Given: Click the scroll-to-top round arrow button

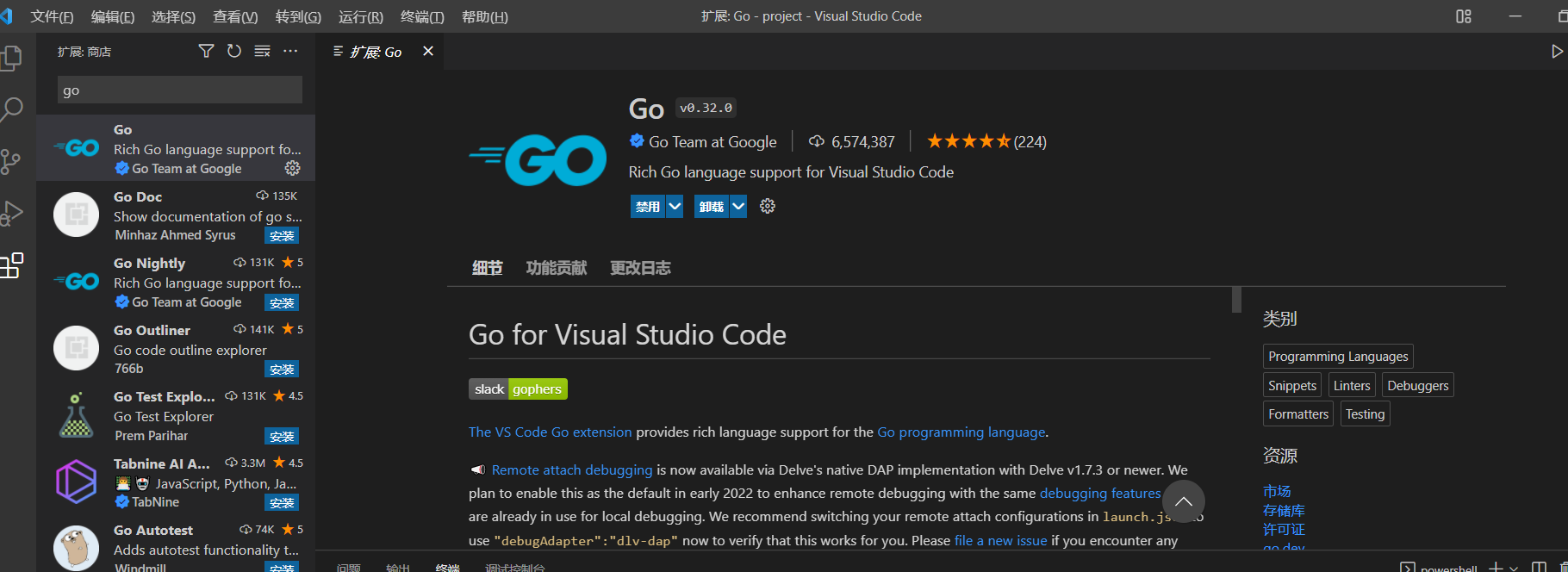Looking at the screenshot, I should click(1183, 501).
